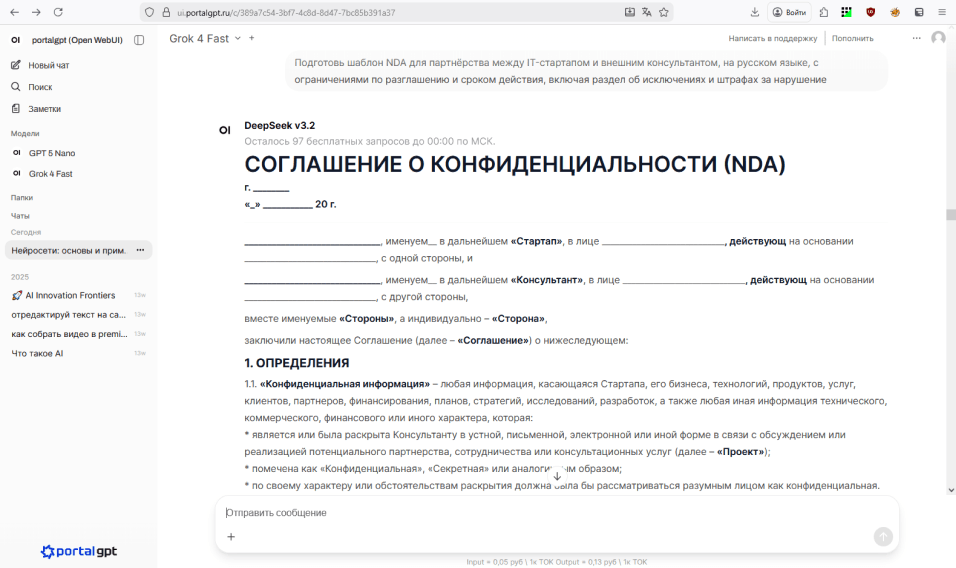The width and height of the screenshot is (956, 568).
Task: Open attachment plus menu below message input
Action: tap(231, 537)
